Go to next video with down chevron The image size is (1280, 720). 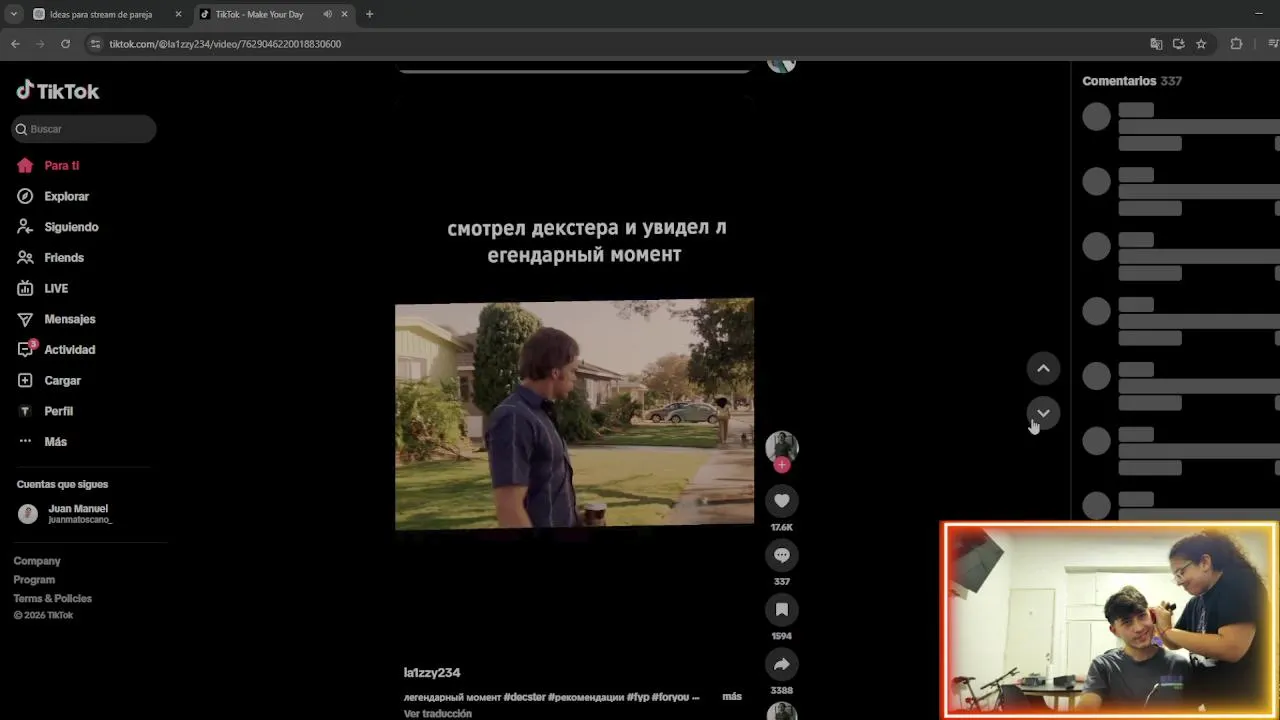(1043, 413)
